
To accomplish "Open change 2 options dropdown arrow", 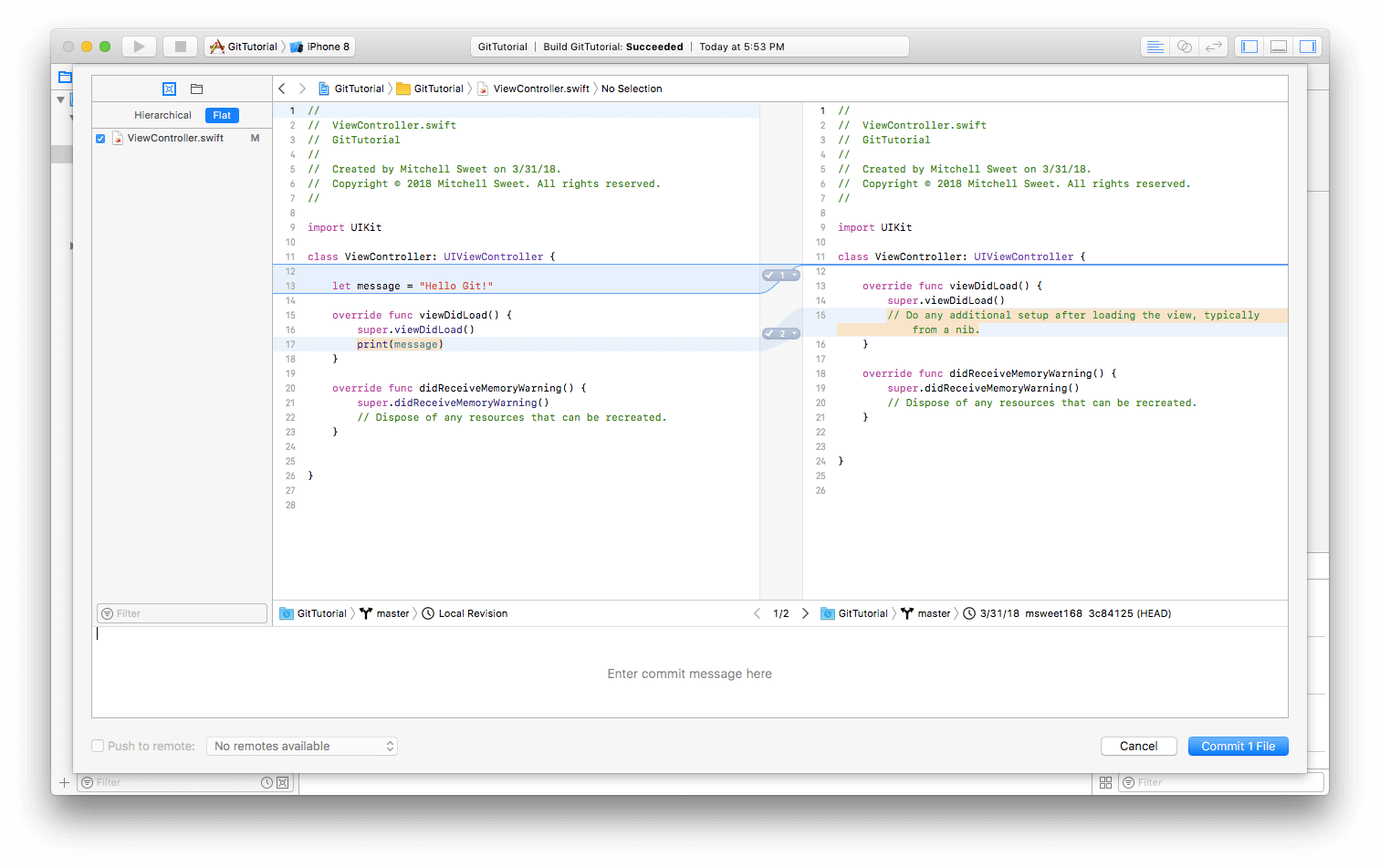I will [794, 333].
